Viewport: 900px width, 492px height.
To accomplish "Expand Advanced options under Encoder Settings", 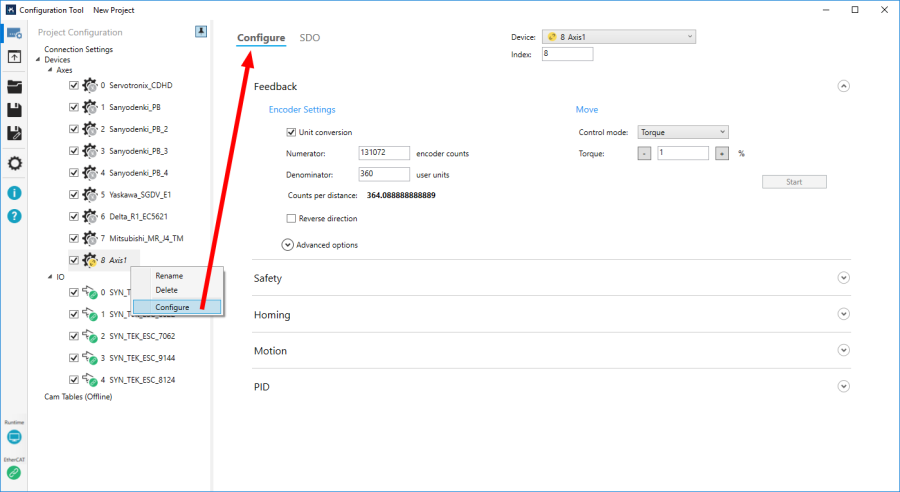I will 288,245.
